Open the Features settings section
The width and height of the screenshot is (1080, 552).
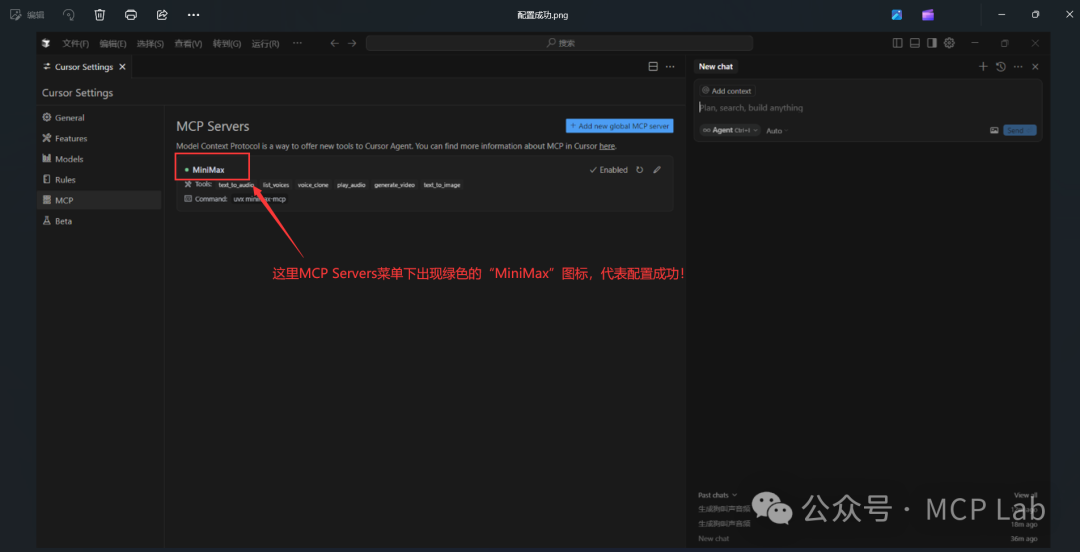click(x=99, y=139)
